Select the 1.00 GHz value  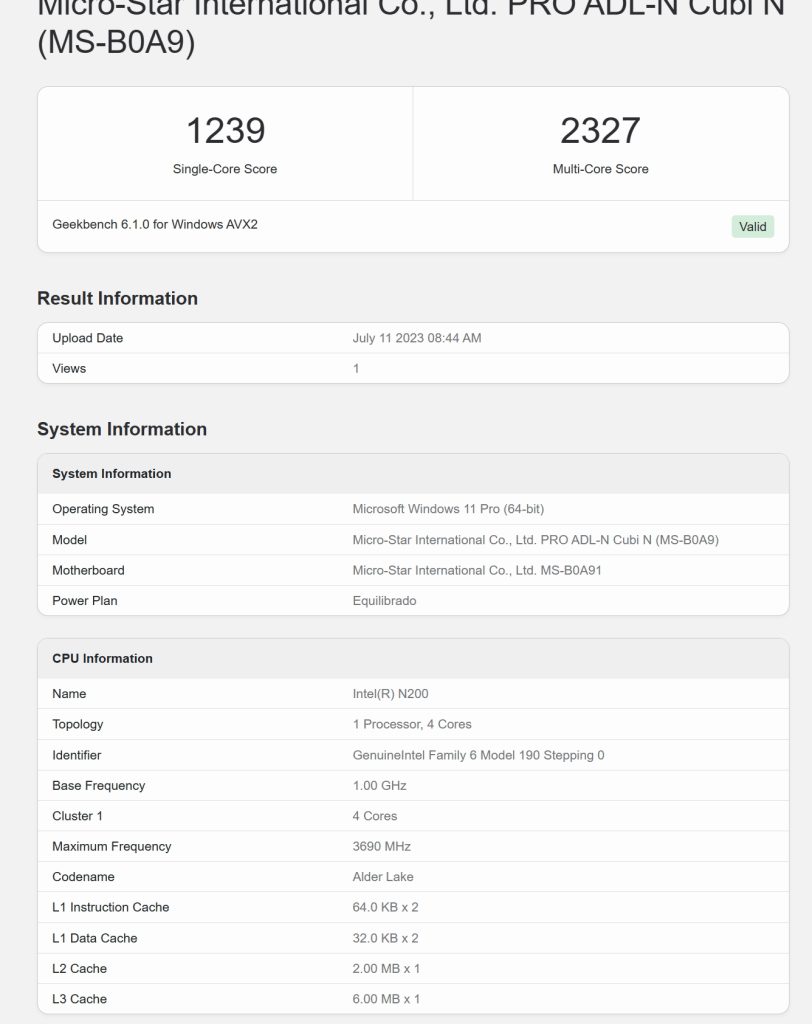[x=380, y=786]
